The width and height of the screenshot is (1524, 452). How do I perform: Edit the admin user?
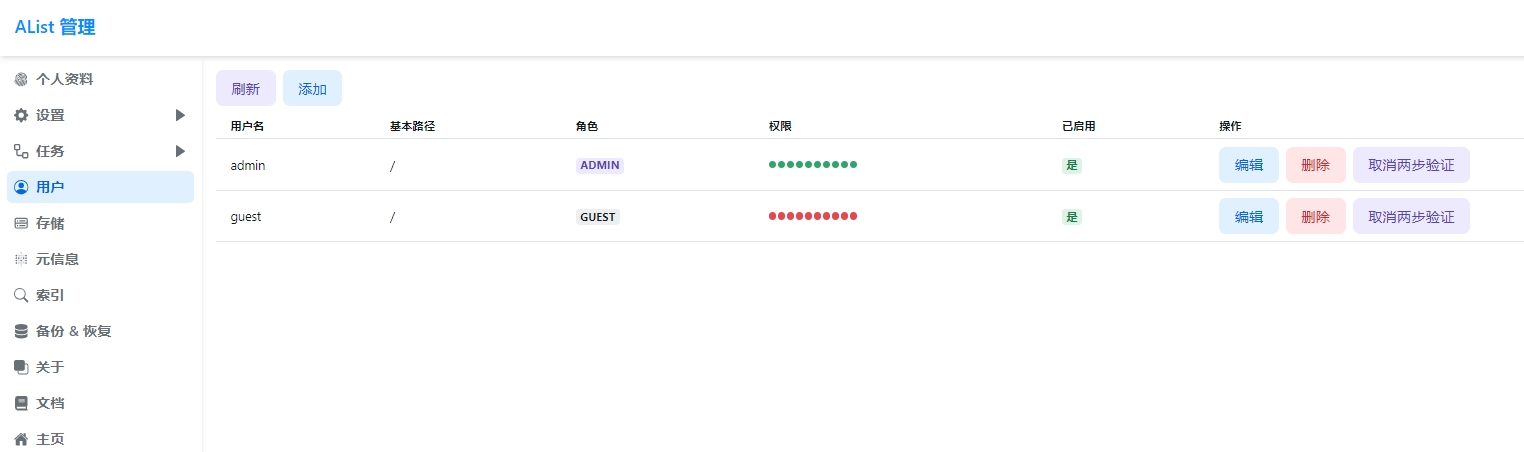1248,165
